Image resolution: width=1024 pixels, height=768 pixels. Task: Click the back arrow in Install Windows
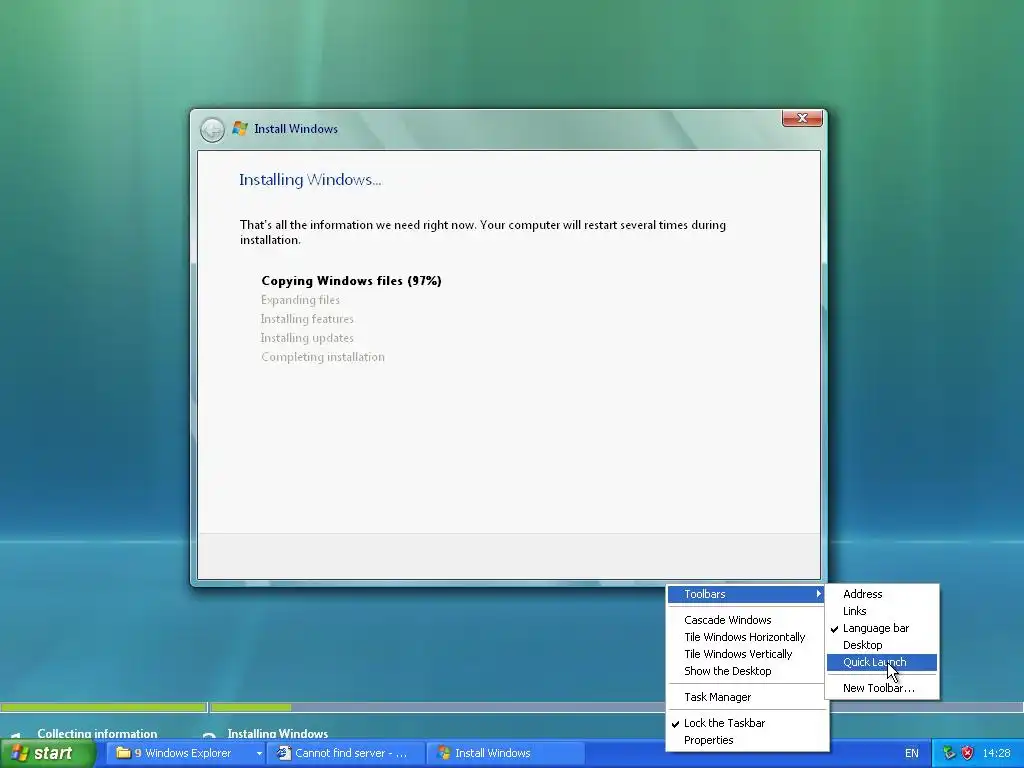pyautogui.click(x=212, y=129)
